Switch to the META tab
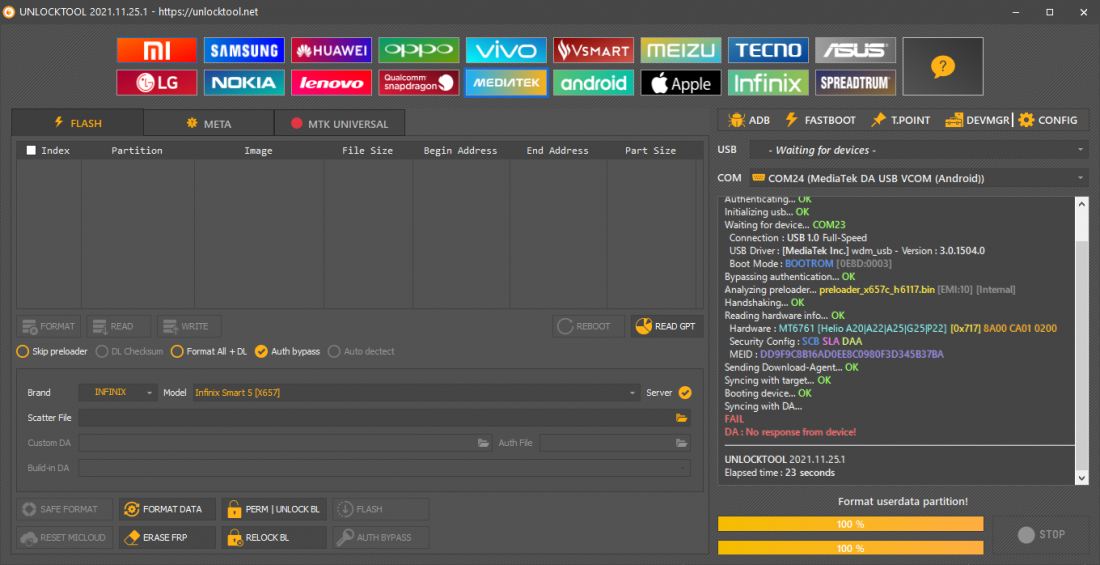Screen dimensions: 1100x565 209,124
